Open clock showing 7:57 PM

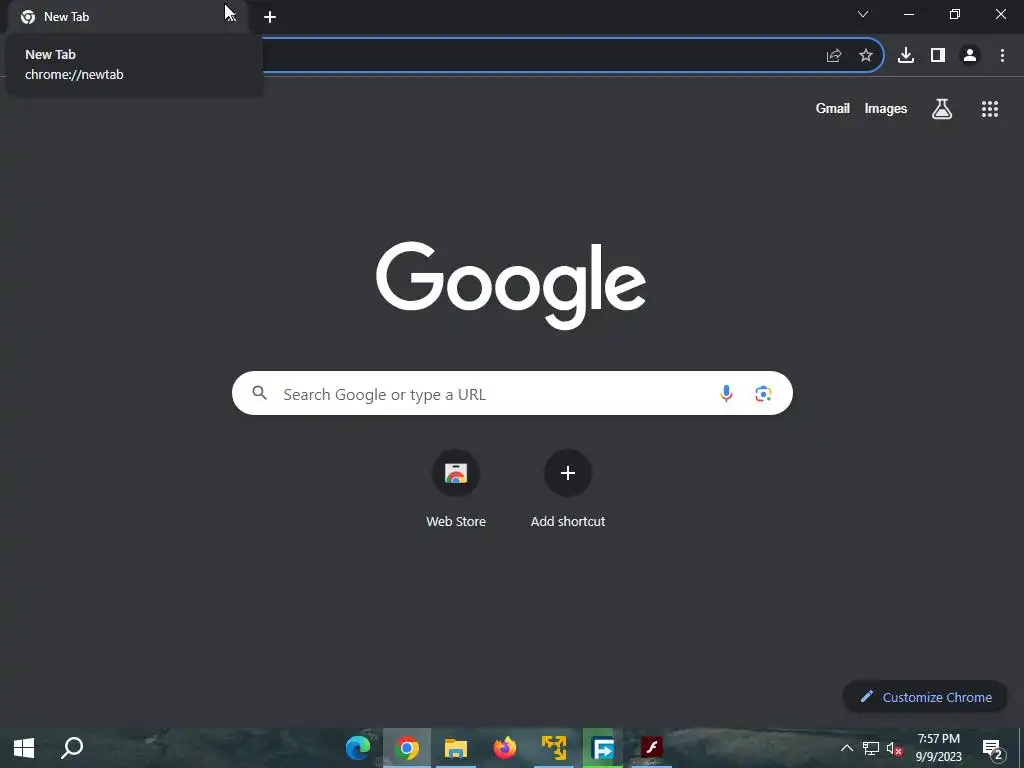(938, 748)
